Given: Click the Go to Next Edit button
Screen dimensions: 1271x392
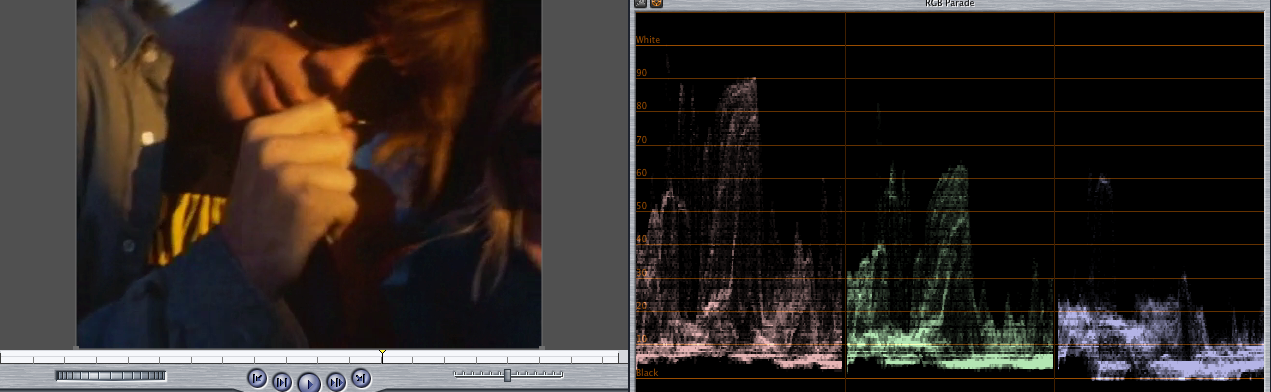Looking at the screenshot, I should [362, 379].
